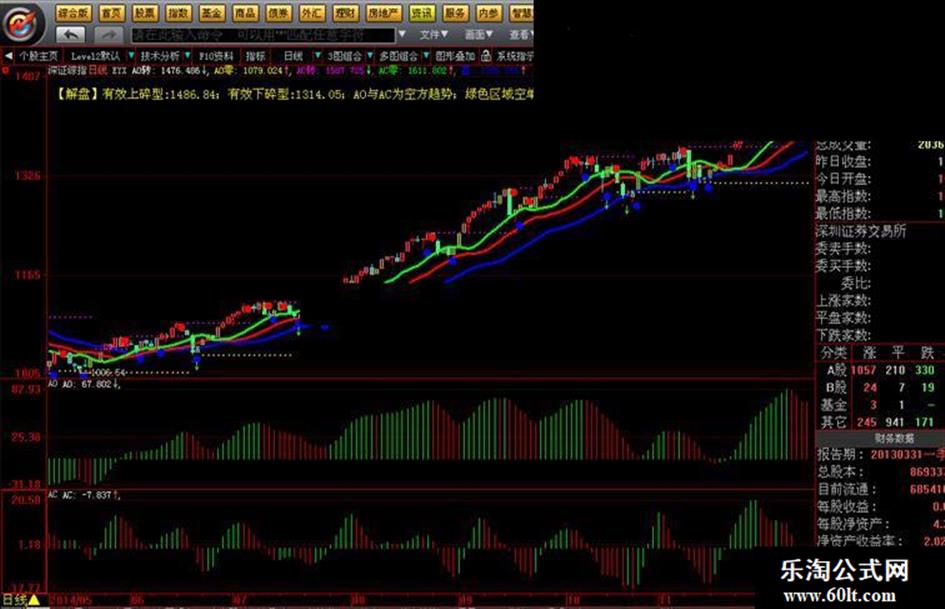
Task: Expand the dropdown arrow after 技术分析
Action: click(x=187, y=55)
